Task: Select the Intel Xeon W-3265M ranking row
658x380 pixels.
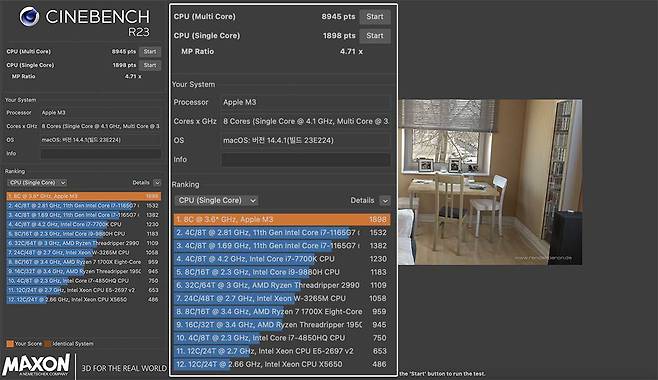Action: [282, 298]
